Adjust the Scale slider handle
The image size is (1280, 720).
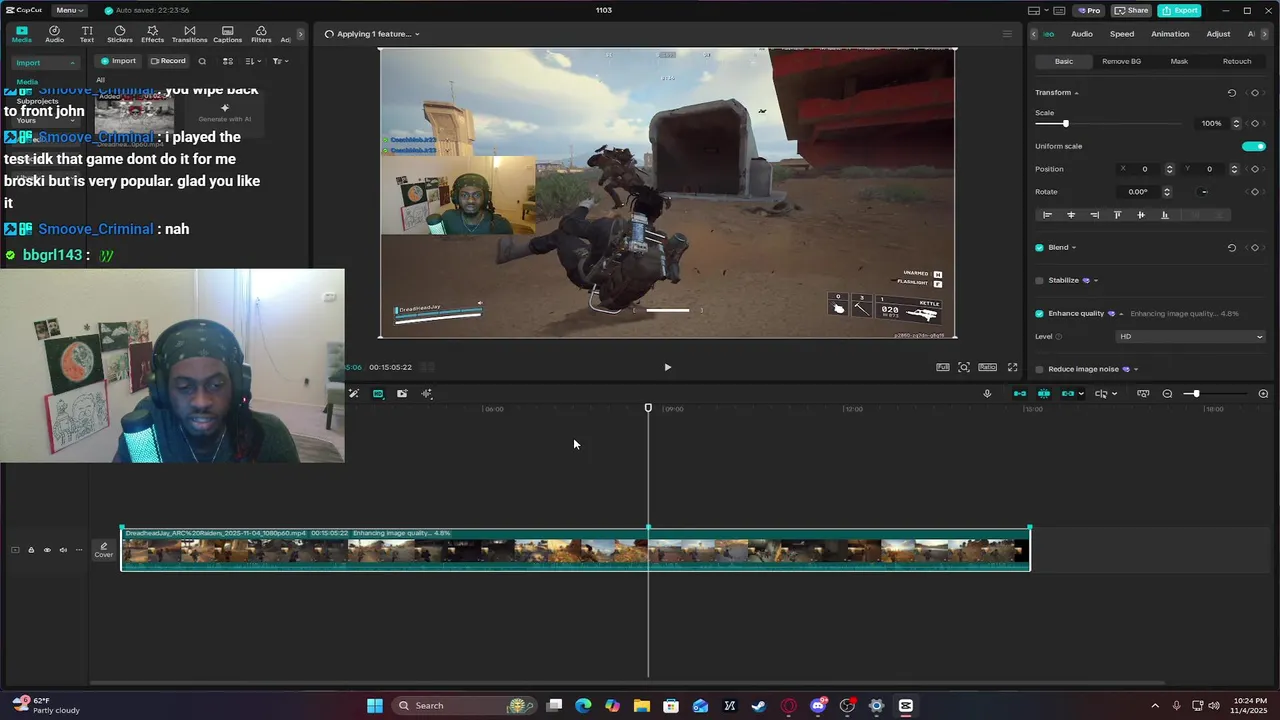click(x=1065, y=124)
